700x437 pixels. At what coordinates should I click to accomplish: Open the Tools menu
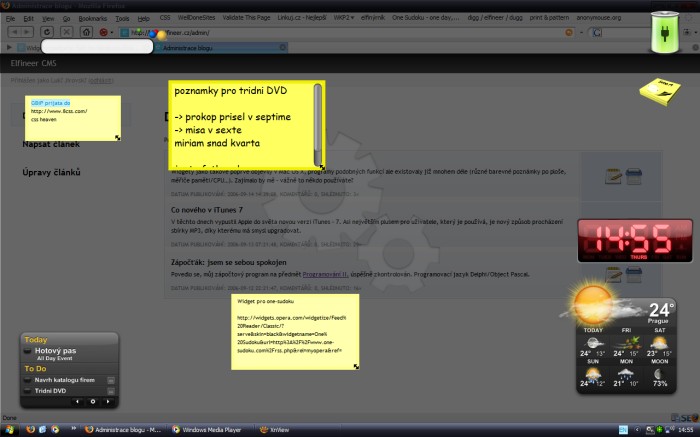coord(122,18)
